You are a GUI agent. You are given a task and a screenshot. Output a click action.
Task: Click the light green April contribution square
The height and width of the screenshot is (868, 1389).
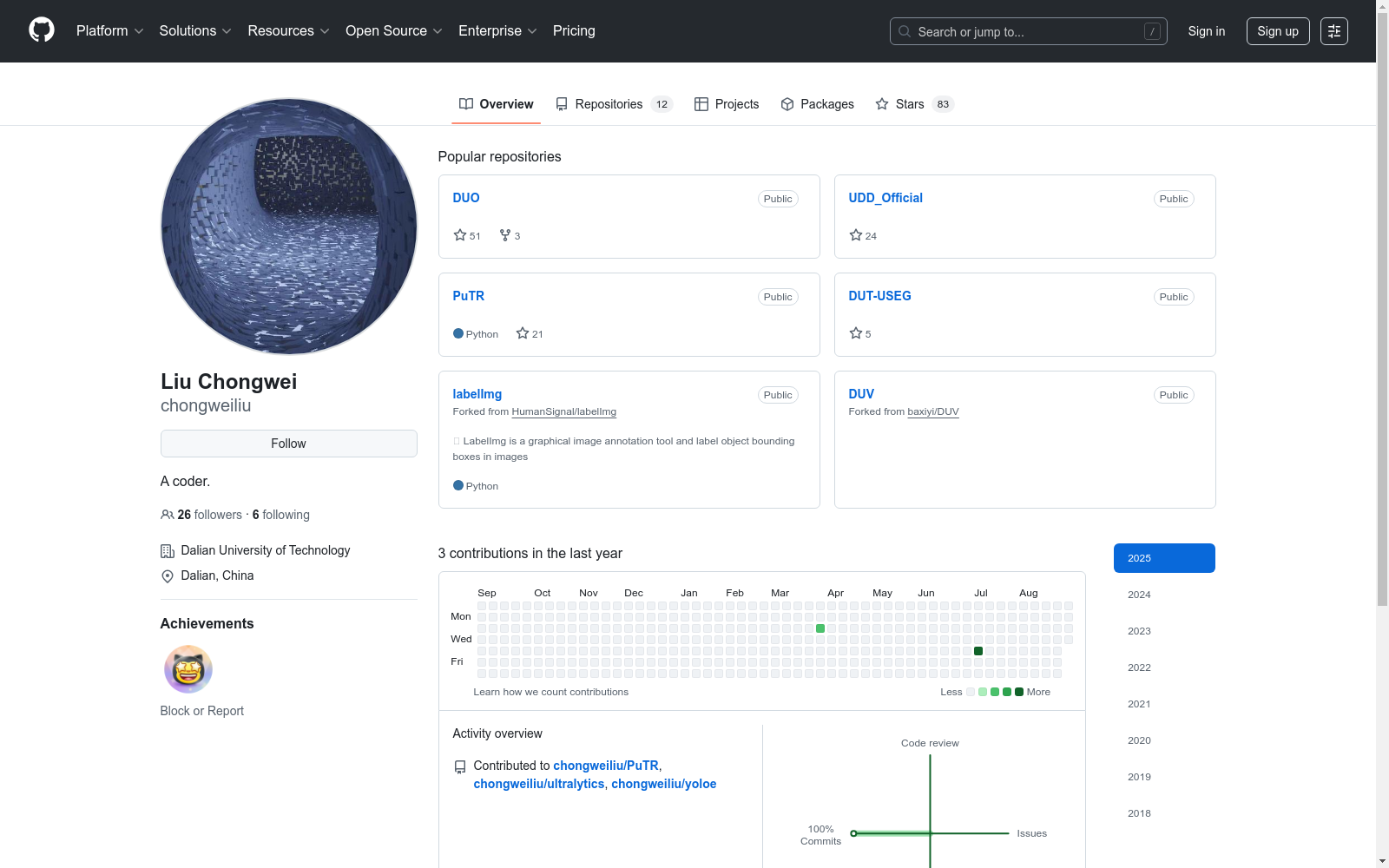820,628
